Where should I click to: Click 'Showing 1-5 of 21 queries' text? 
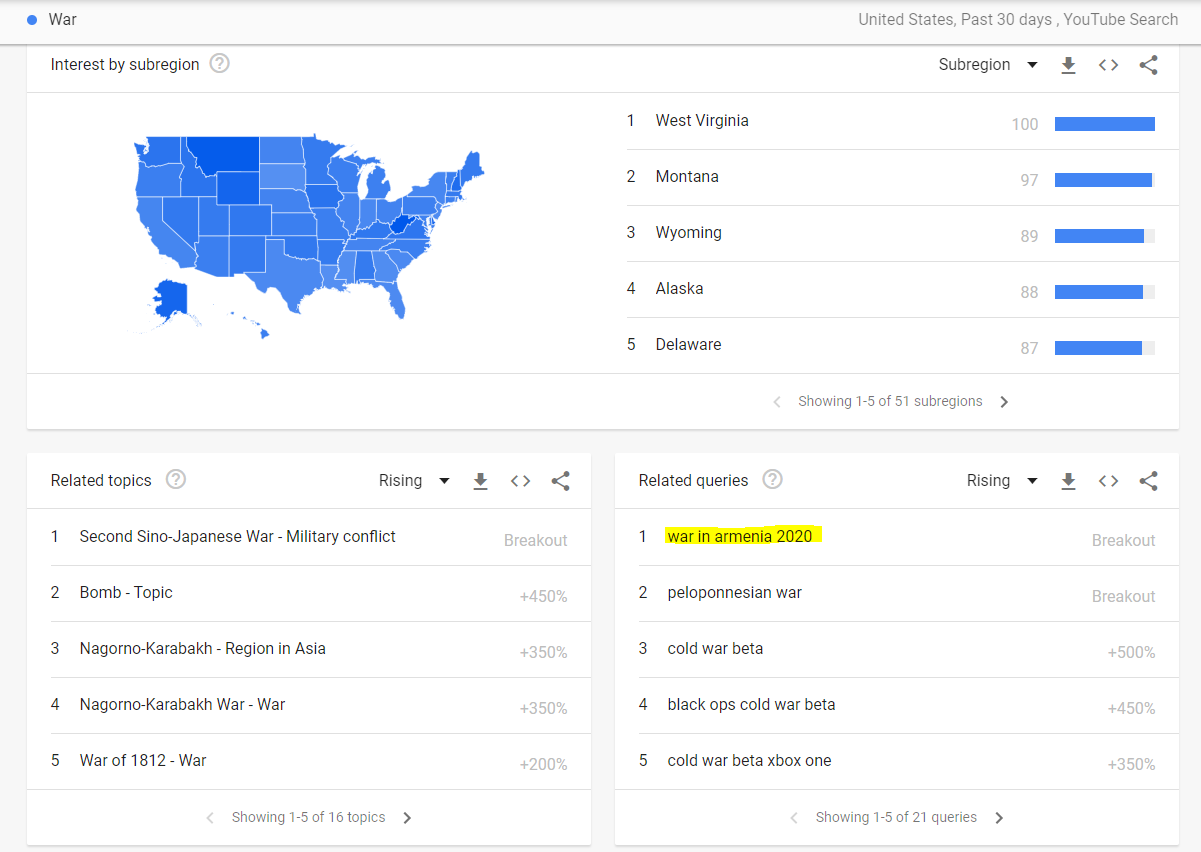896,818
